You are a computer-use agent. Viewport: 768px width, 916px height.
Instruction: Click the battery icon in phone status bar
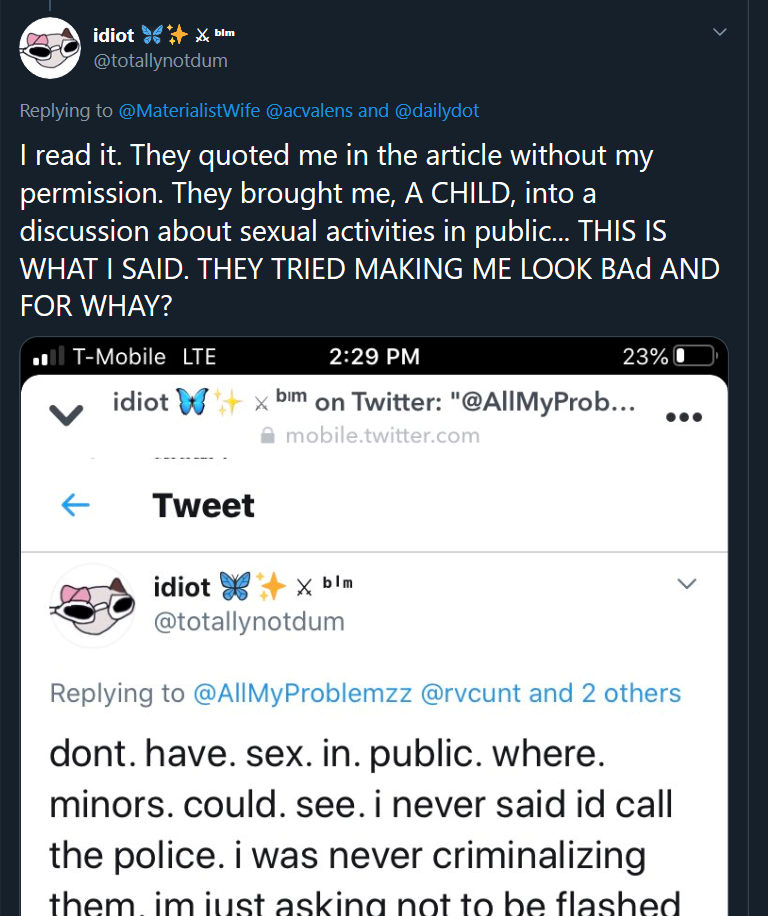pyautogui.click(x=695, y=356)
